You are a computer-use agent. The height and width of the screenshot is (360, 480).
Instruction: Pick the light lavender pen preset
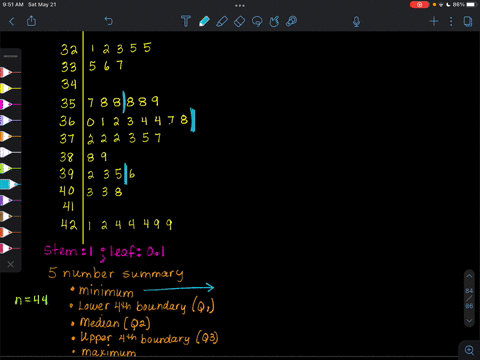[x=10, y=120]
